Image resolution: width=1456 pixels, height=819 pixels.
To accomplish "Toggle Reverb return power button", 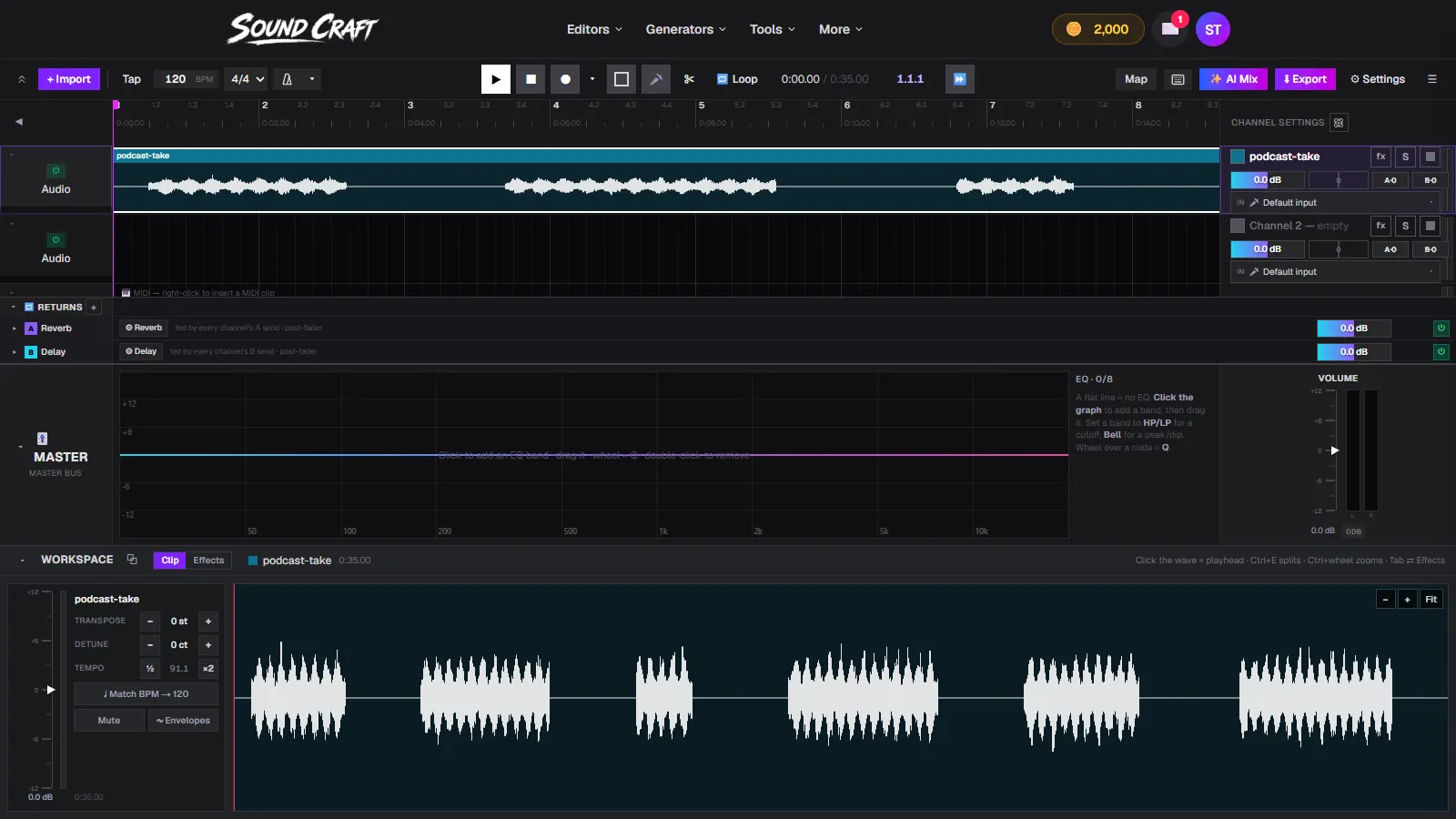I will 1441,329.
